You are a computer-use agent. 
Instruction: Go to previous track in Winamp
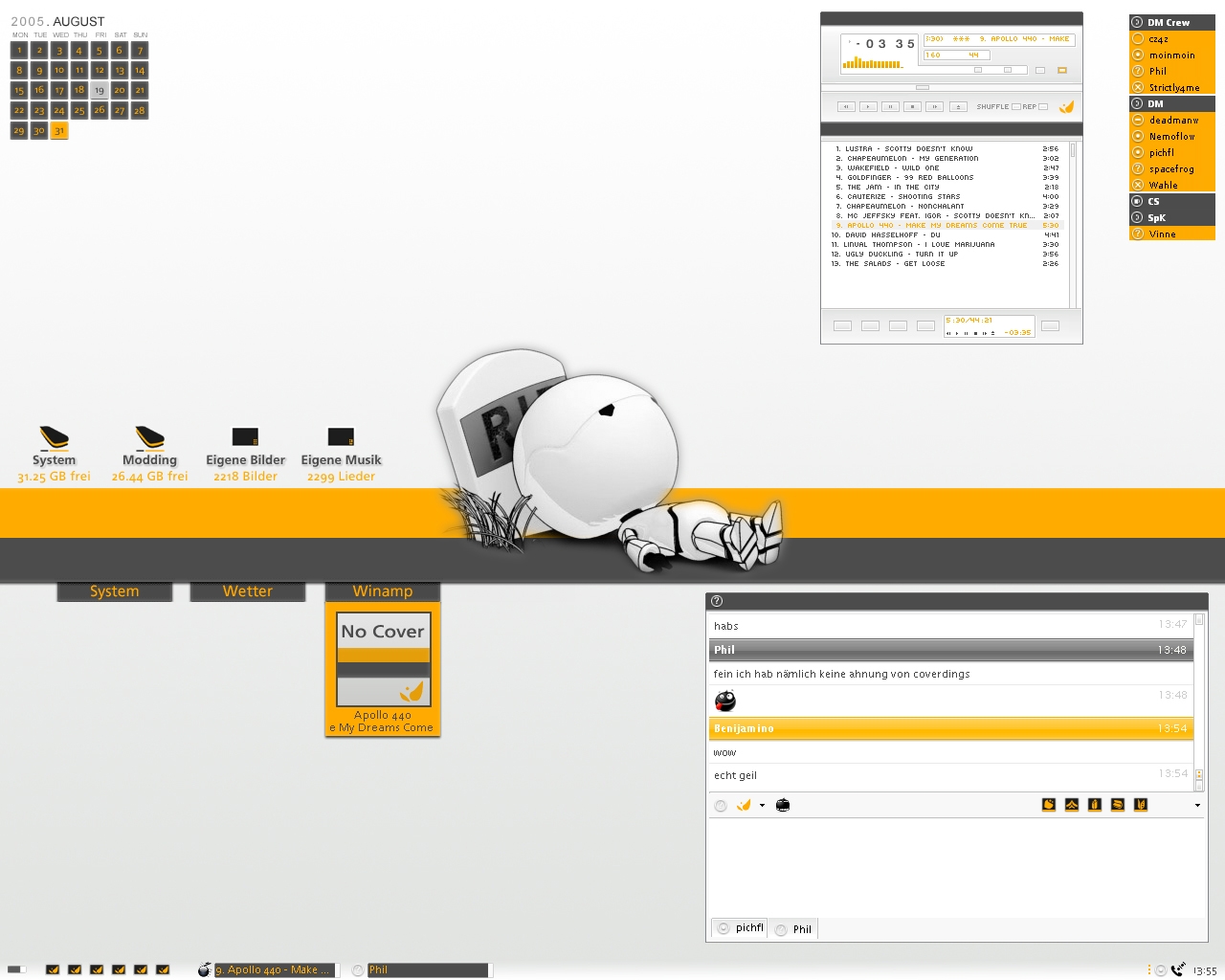tap(846, 107)
